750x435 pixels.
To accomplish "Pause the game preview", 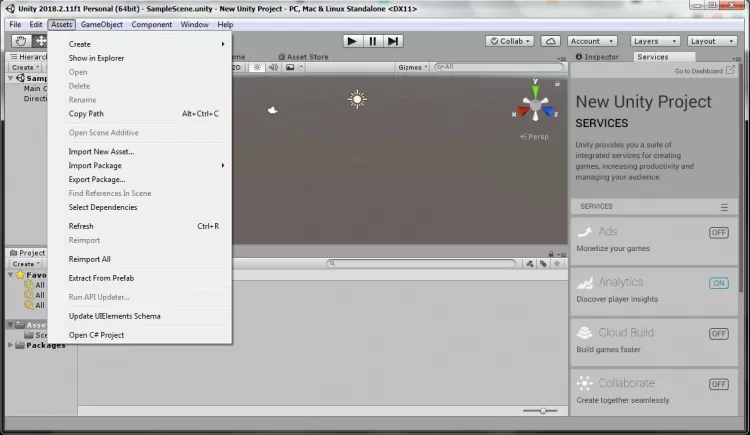I will tap(373, 41).
